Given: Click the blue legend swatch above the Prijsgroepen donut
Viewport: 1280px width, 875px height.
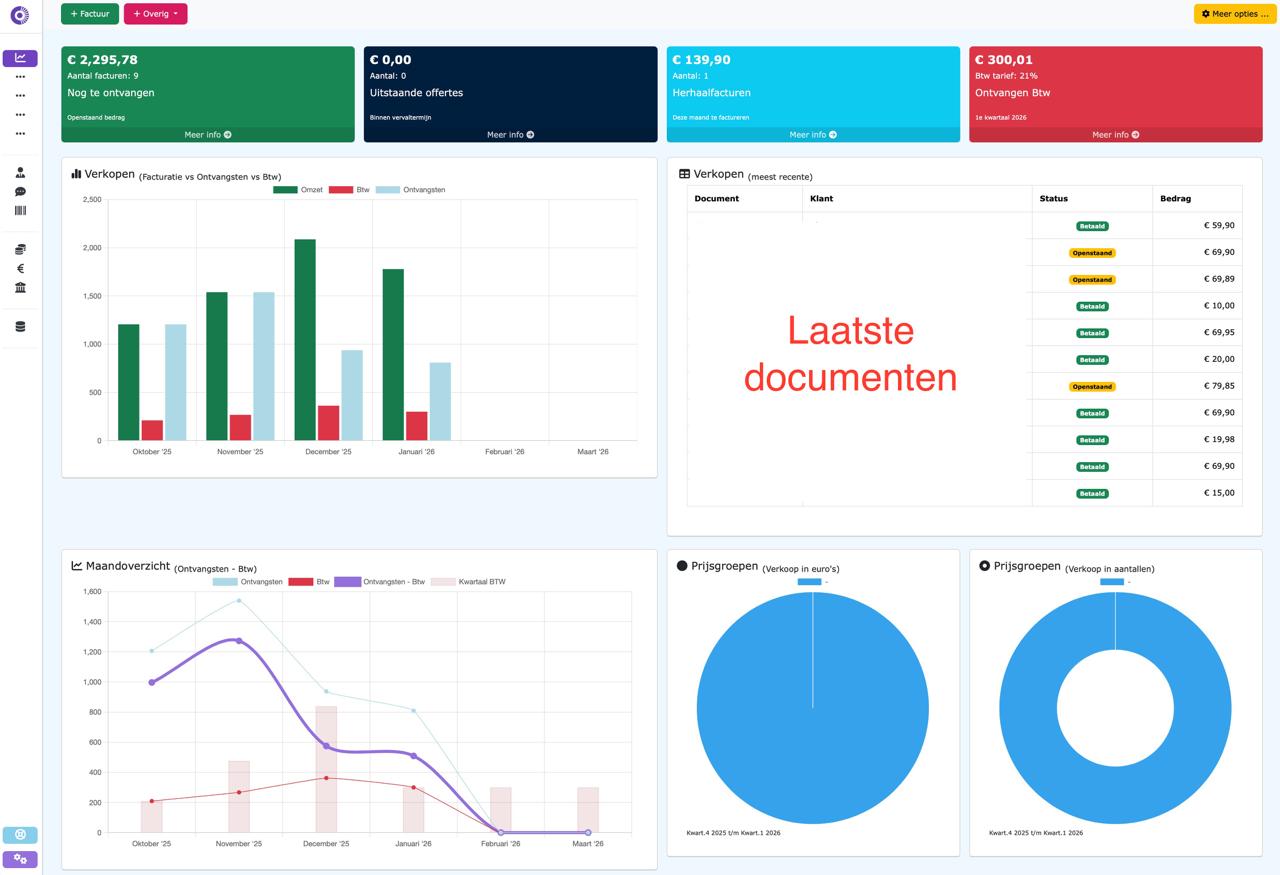Looking at the screenshot, I should pos(809,581).
